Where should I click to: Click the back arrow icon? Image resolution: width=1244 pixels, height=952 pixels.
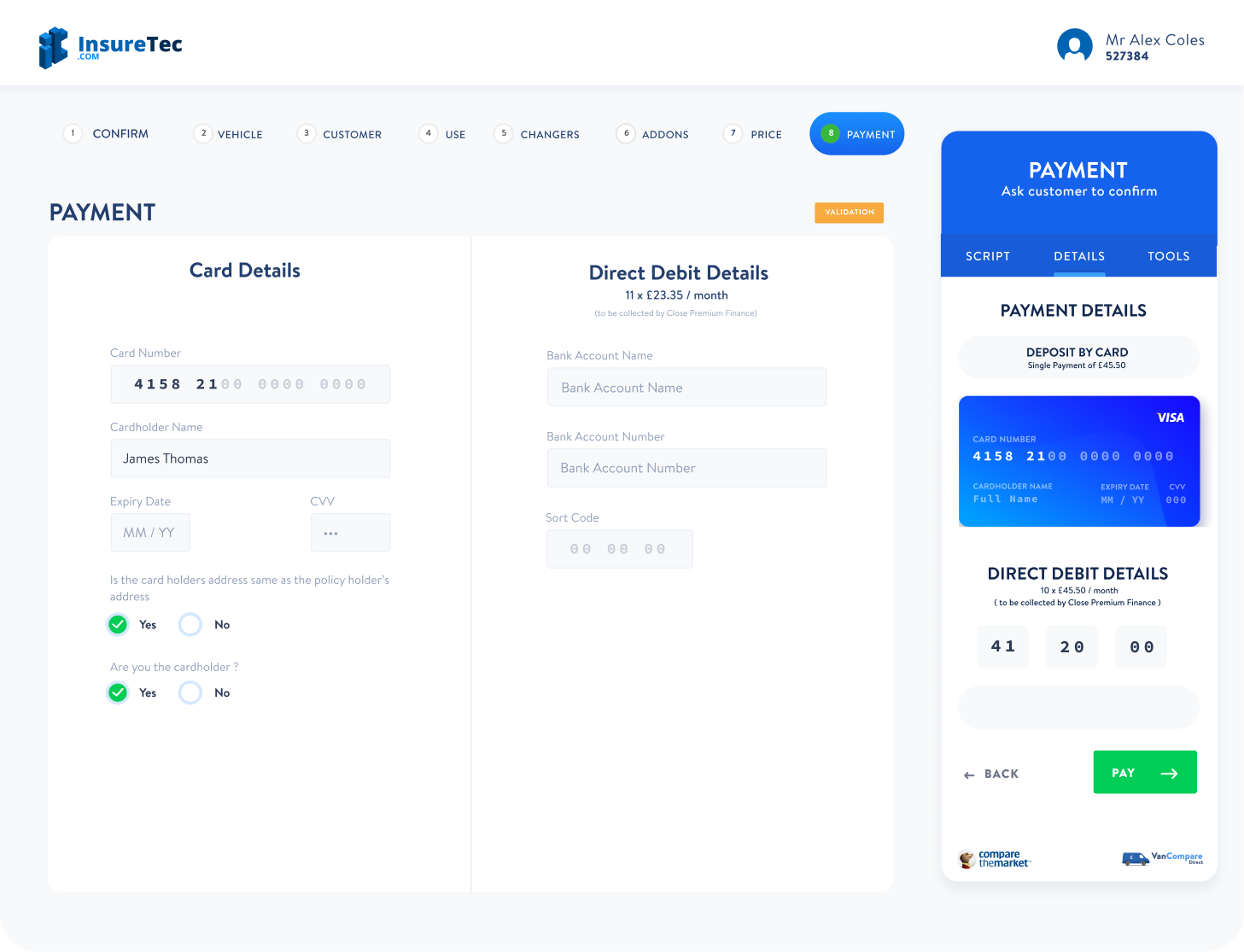[x=969, y=775]
